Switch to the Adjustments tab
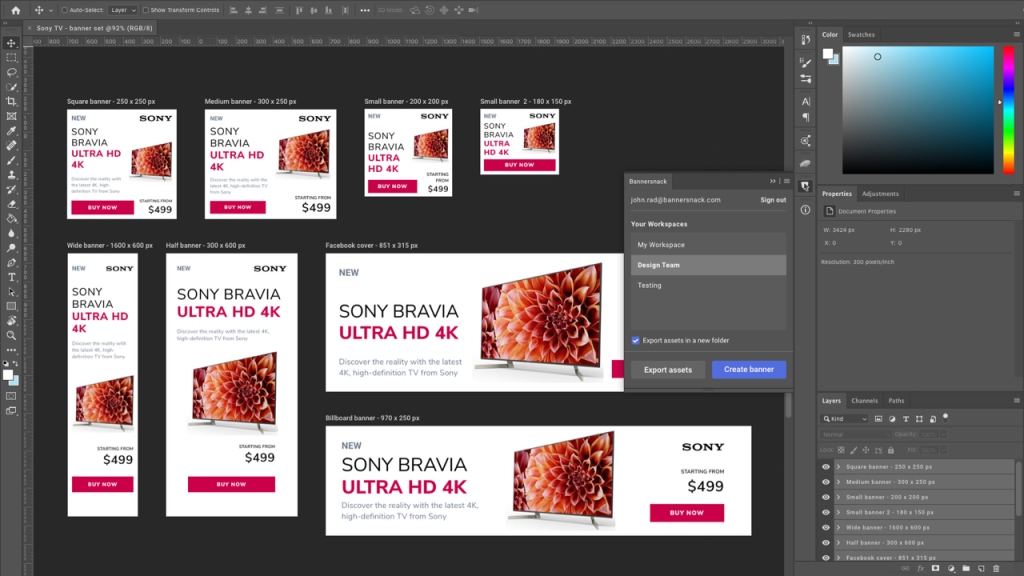This screenshot has height=576, width=1024. [880, 194]
